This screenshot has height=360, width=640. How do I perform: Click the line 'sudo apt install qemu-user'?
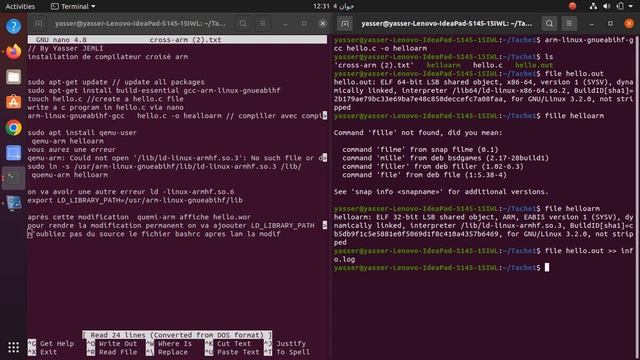(x=82, y=133)
